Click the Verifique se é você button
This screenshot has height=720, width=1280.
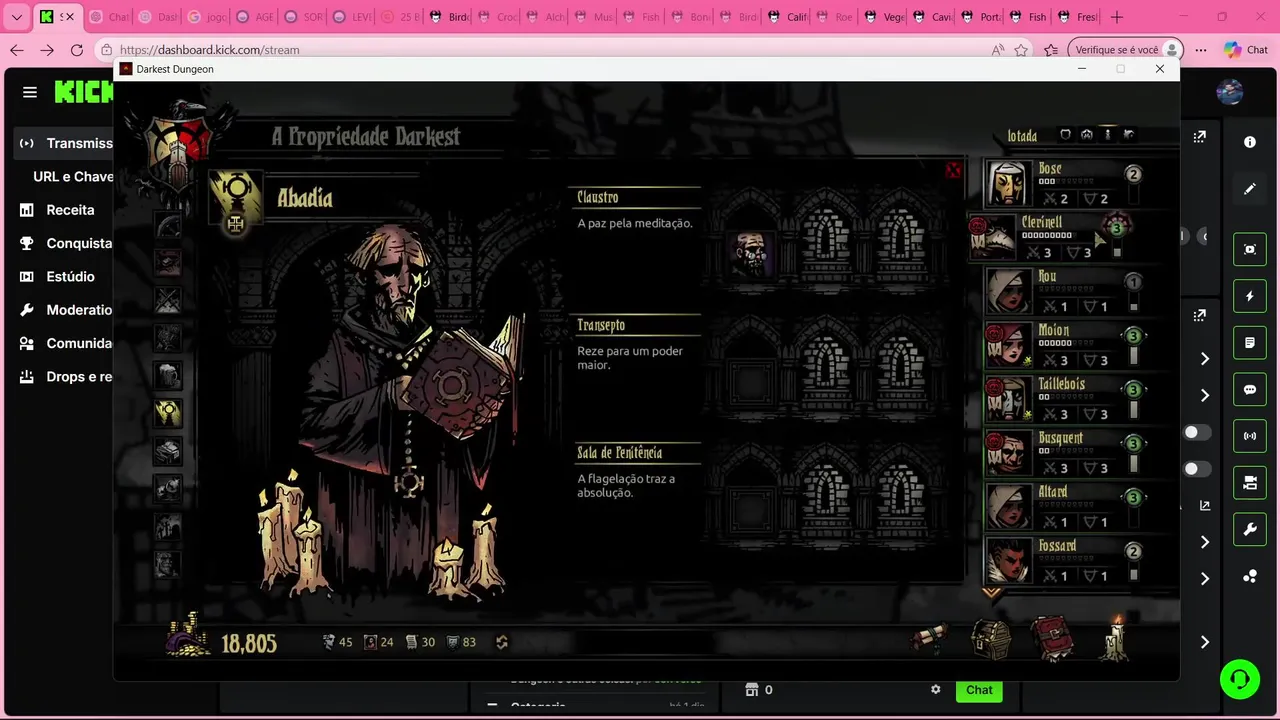(x=1125, y=50)
